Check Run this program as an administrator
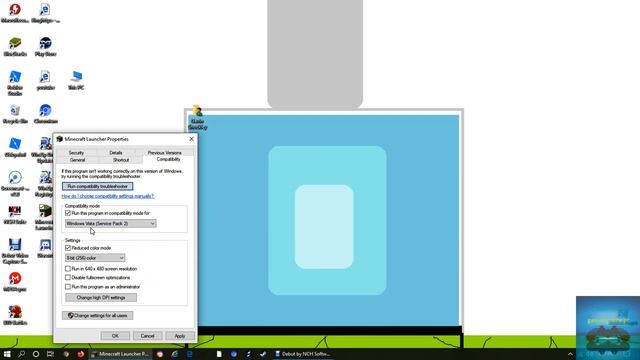The height and width of the screenshot is (360, 640). coord(68,287)
